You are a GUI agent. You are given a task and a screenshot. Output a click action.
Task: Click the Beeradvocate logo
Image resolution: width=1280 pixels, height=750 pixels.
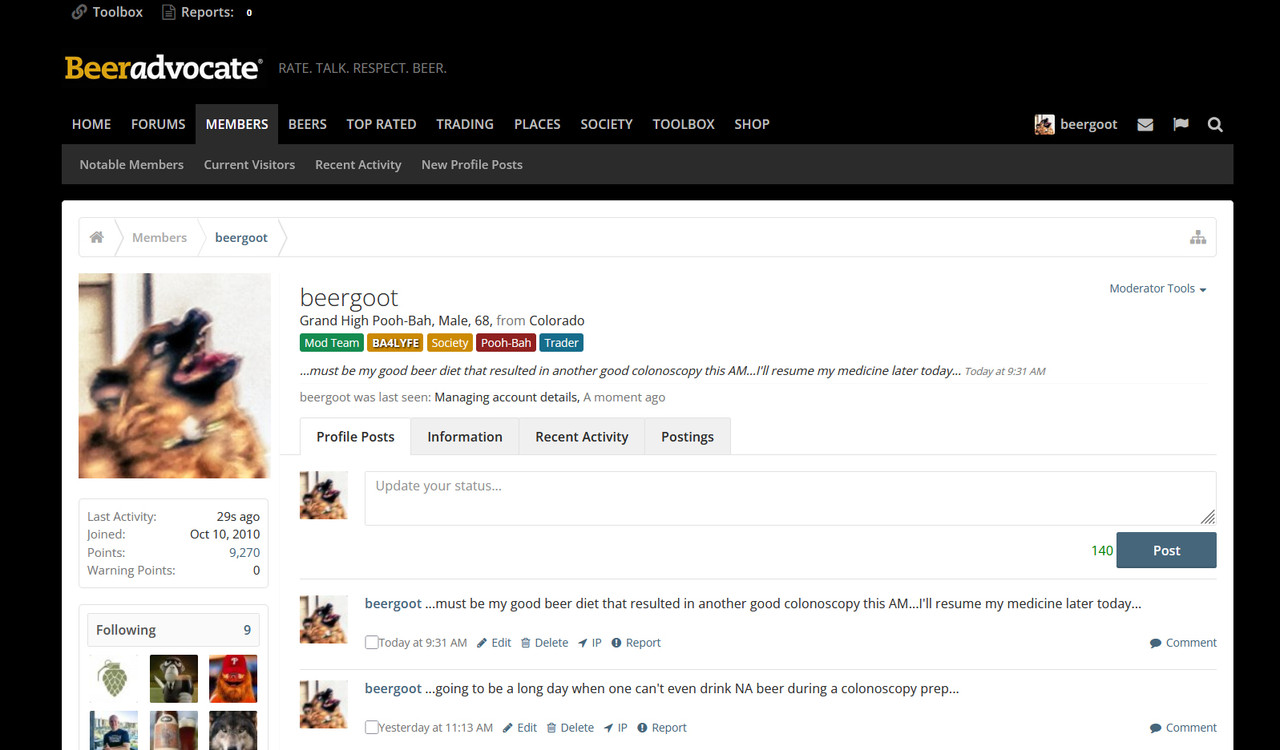click(x=163, y=68)
